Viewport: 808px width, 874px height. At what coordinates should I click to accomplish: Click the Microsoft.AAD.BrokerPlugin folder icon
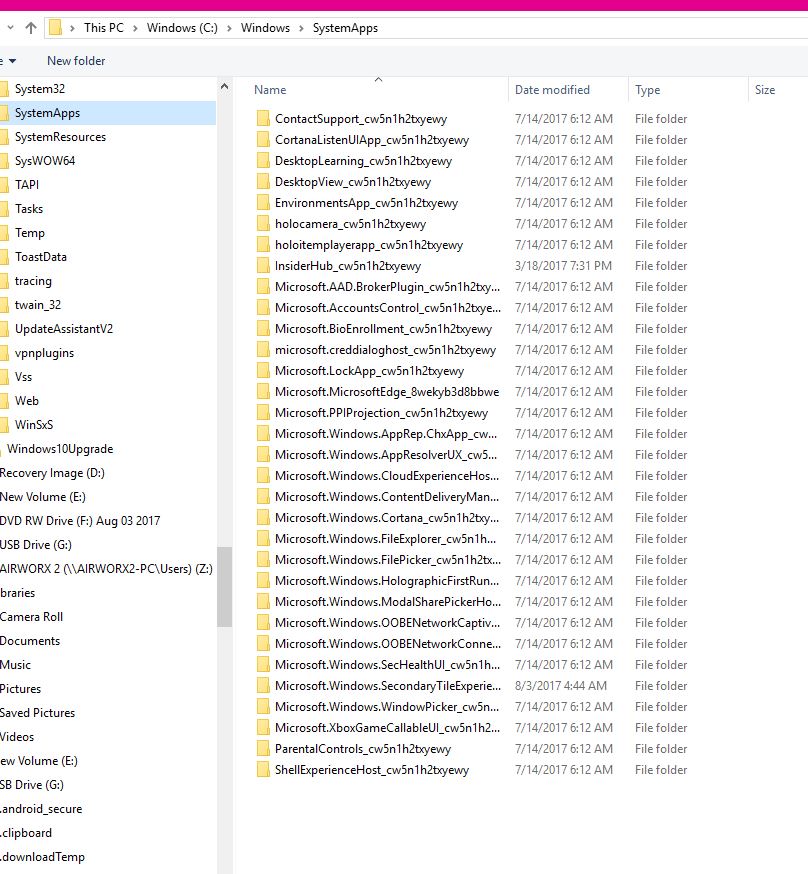pyautogui.click(x=263, y=287)
